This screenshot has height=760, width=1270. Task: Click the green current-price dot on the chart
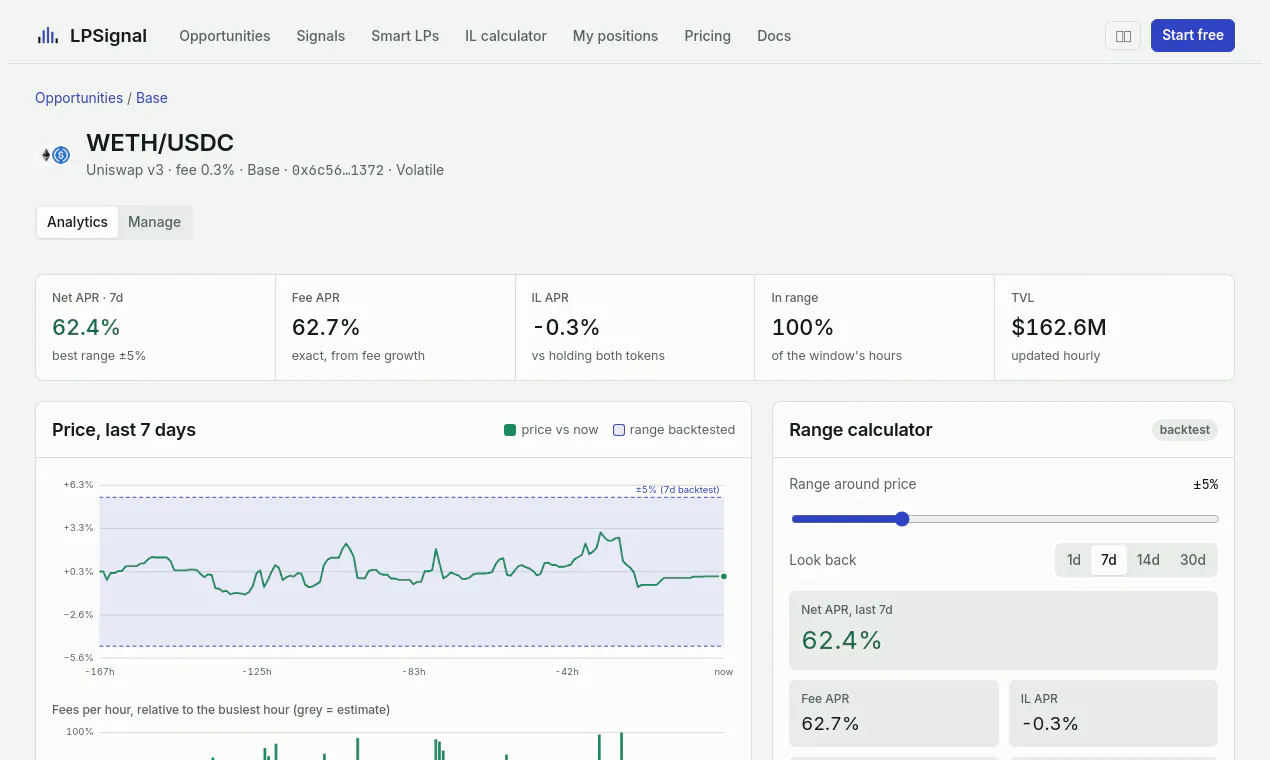point(724,576)
